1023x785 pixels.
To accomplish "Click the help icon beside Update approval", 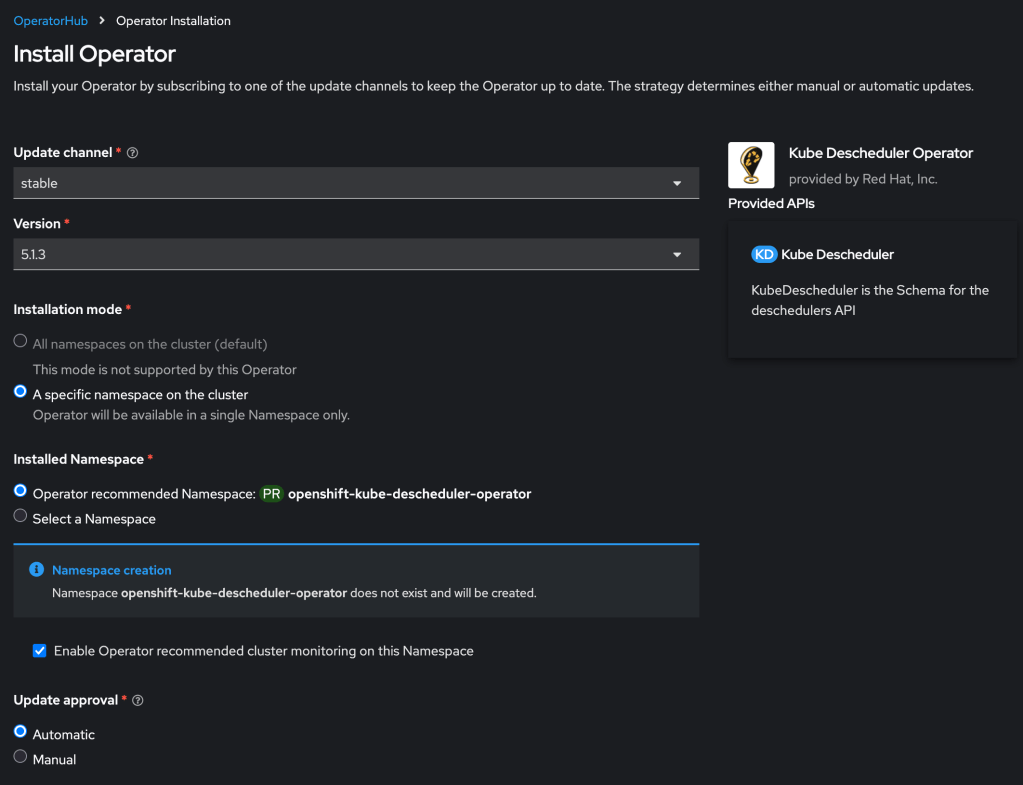I will (138, 701).
